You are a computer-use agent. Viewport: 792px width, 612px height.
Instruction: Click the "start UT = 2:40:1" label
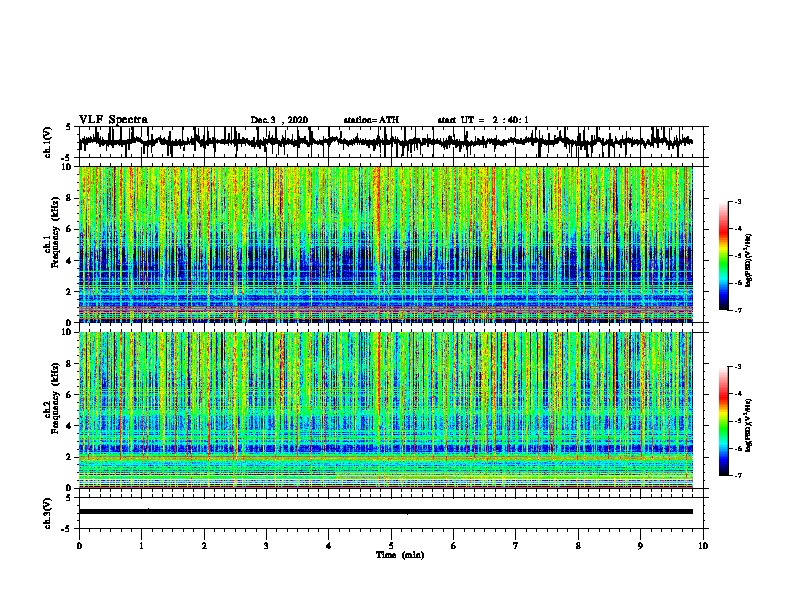(483, 120)
